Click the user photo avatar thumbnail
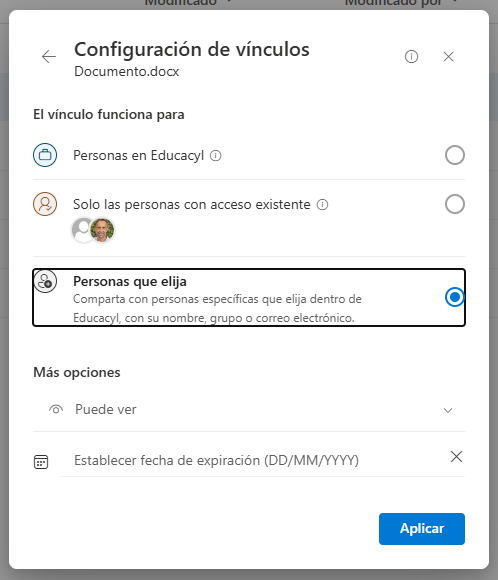This screenshot has height=580, width=498. point(102,230)
